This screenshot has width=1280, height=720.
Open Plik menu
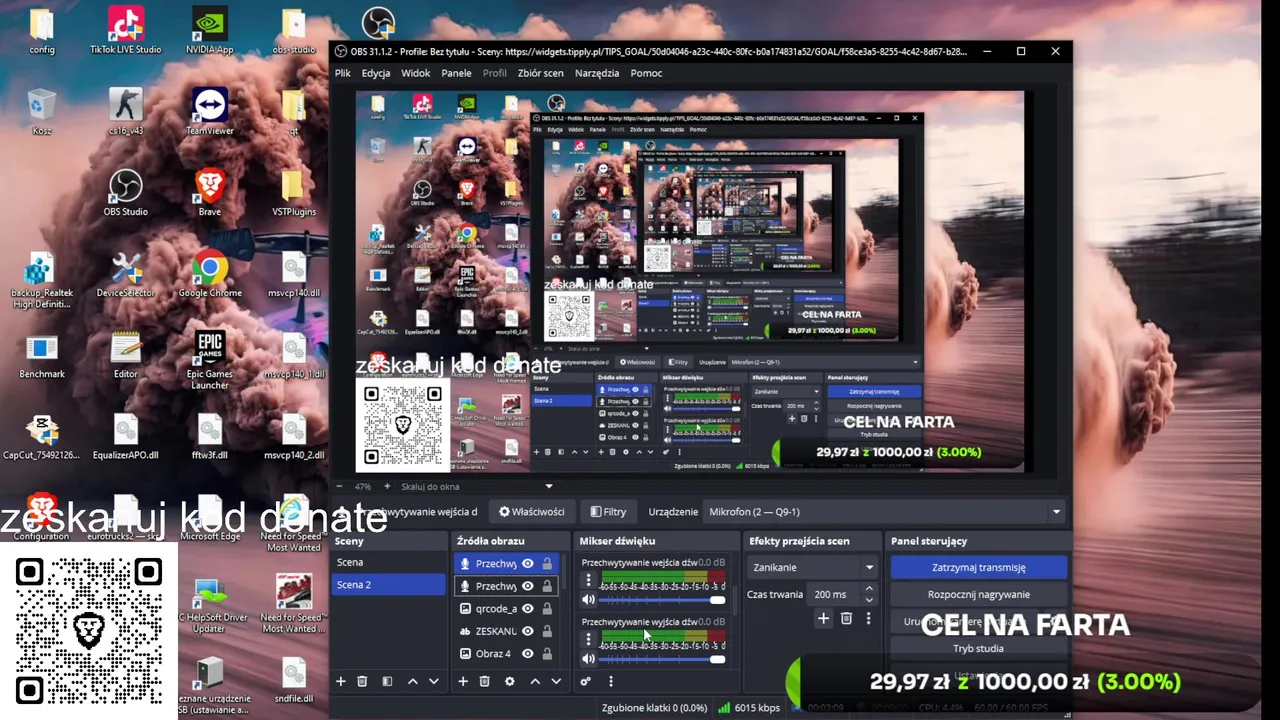tap(343, 73)
